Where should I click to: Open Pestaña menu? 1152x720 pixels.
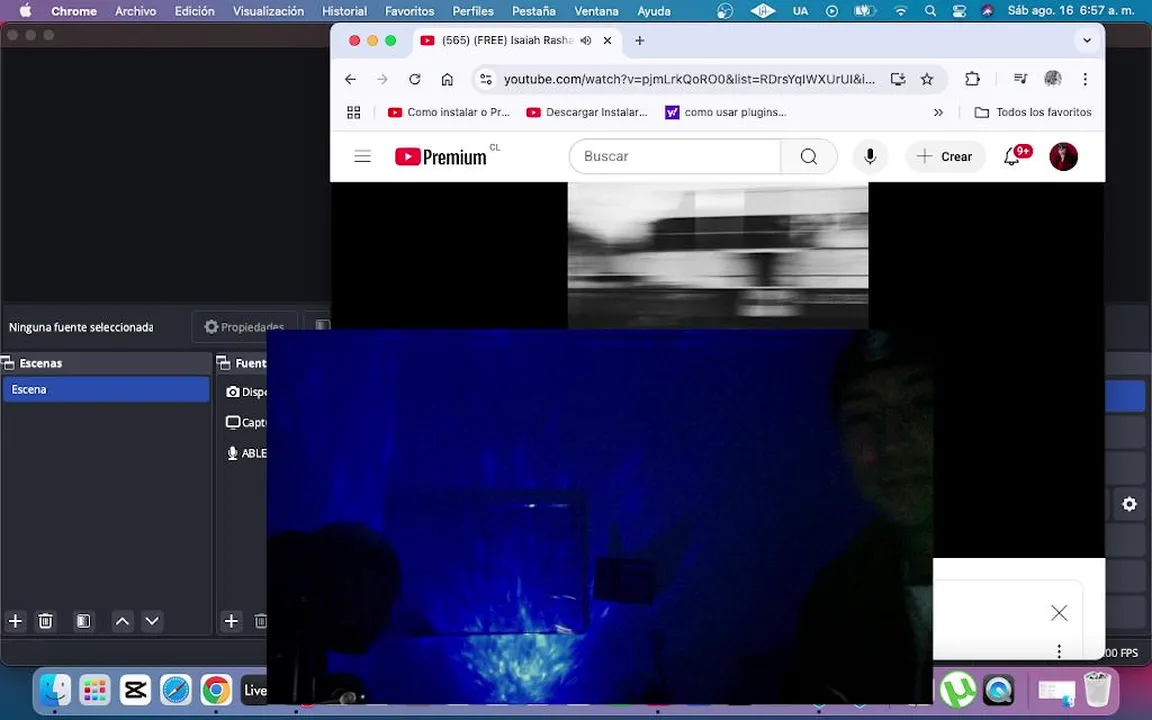(533, 11)
